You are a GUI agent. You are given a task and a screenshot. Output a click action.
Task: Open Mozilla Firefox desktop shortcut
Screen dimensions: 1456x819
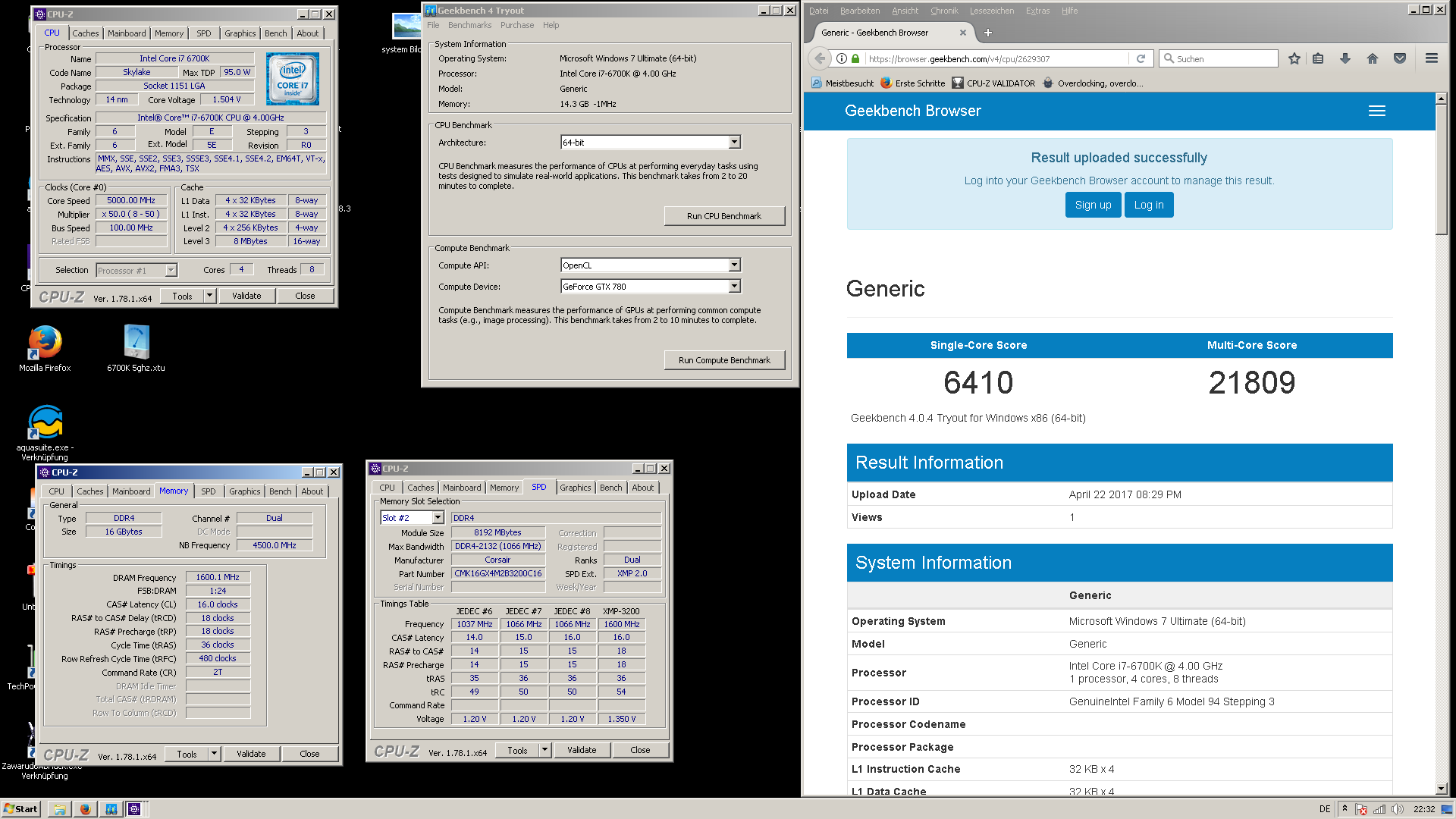pyautogui.click(x=45, y=349)
